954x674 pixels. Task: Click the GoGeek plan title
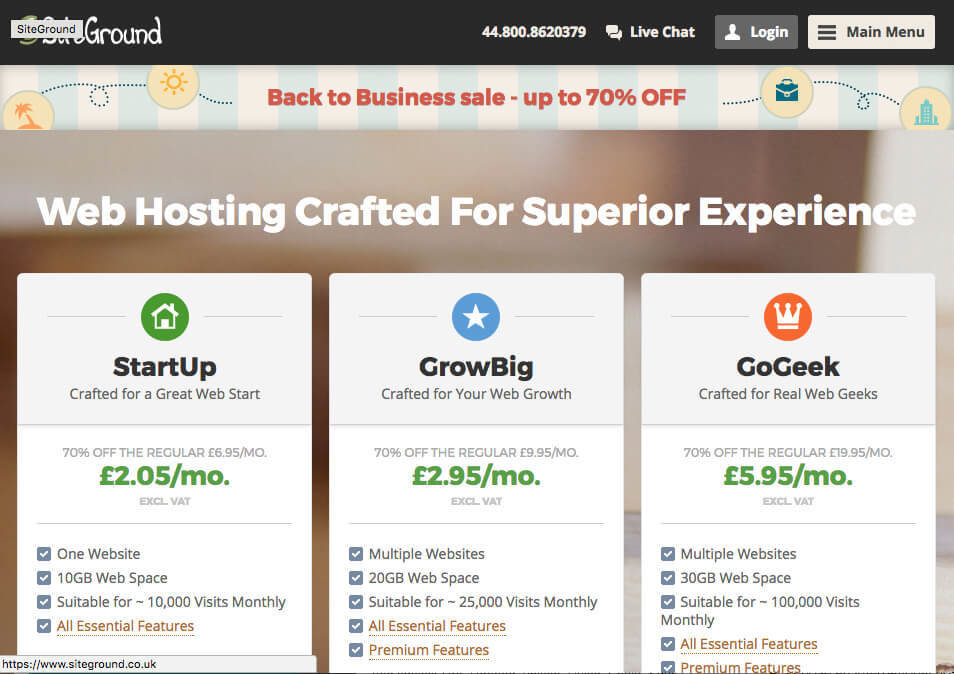(x=788, y=367)
